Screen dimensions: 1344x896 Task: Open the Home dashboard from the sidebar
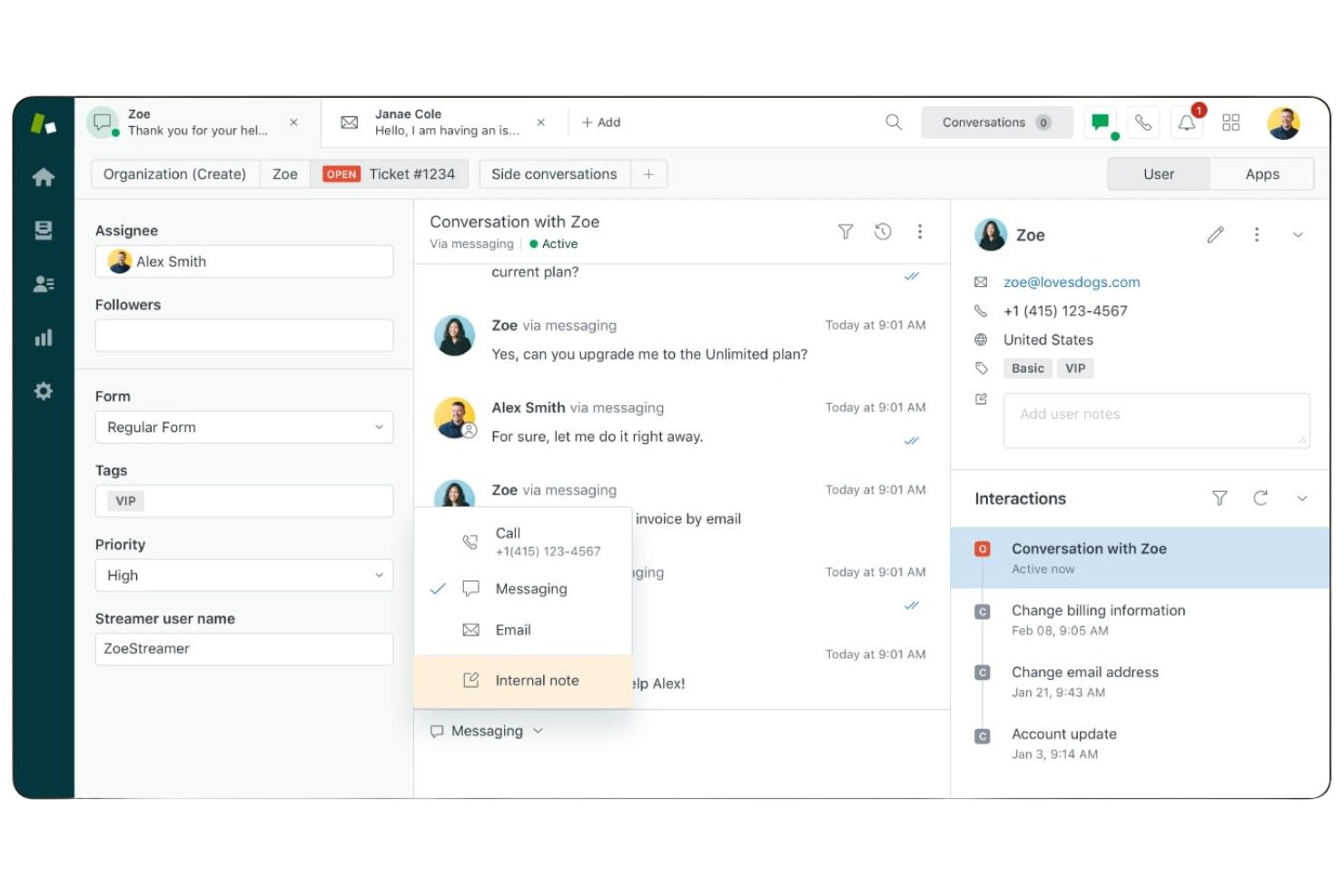click(x=43, y=177)
